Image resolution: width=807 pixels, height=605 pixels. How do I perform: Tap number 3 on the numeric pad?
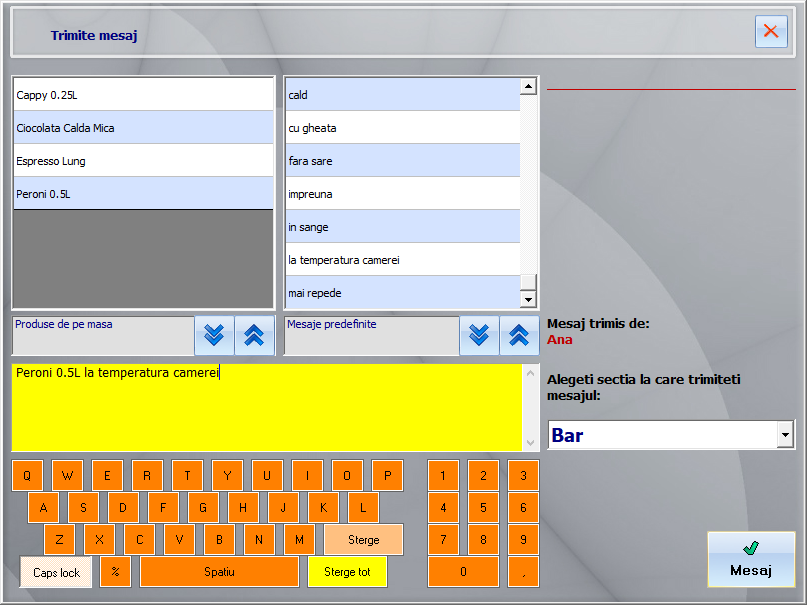tap(523, 475)
